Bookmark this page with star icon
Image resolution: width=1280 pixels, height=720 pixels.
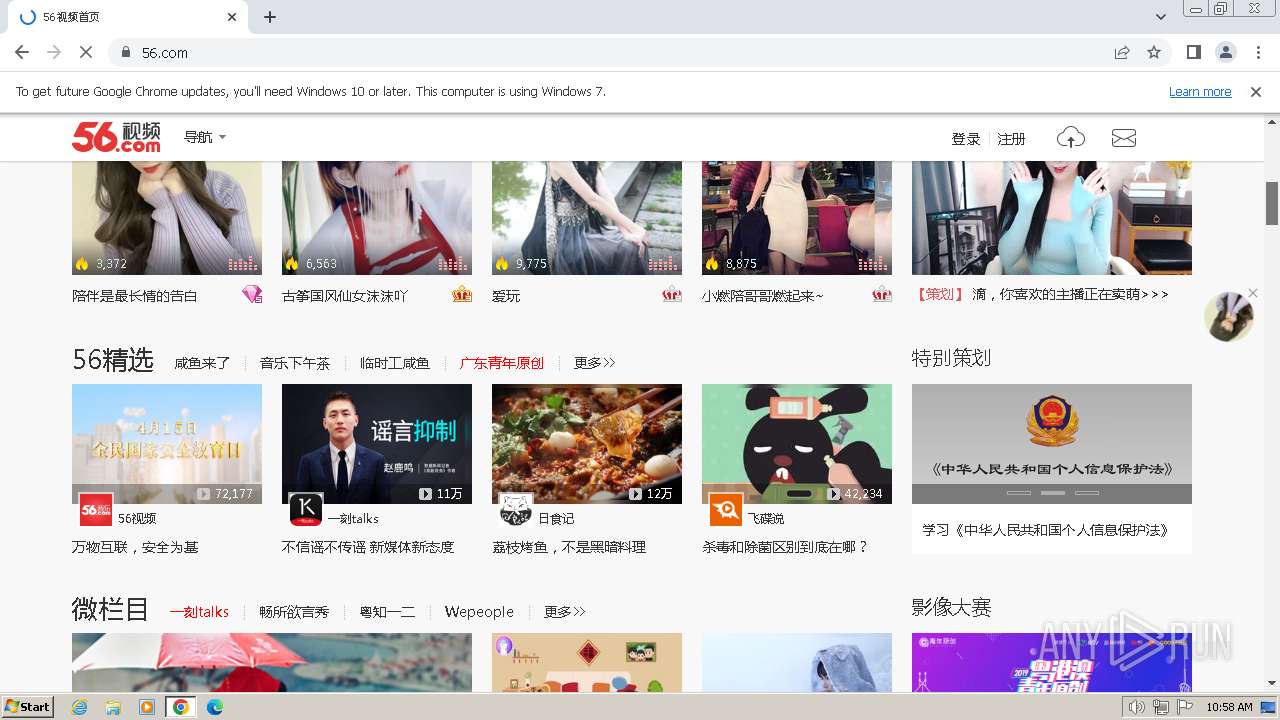(1154, 52)
